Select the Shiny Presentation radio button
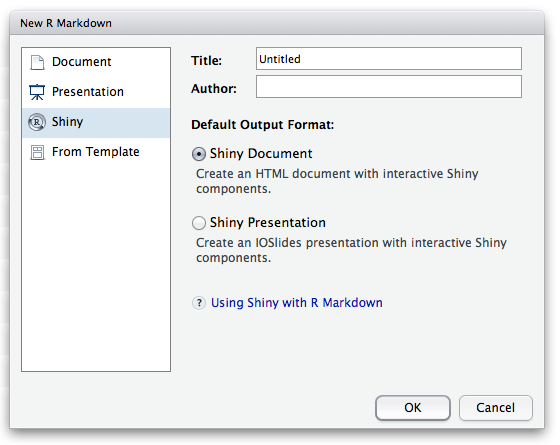Screen dimensions: 560x445 (x=199, y=223)
